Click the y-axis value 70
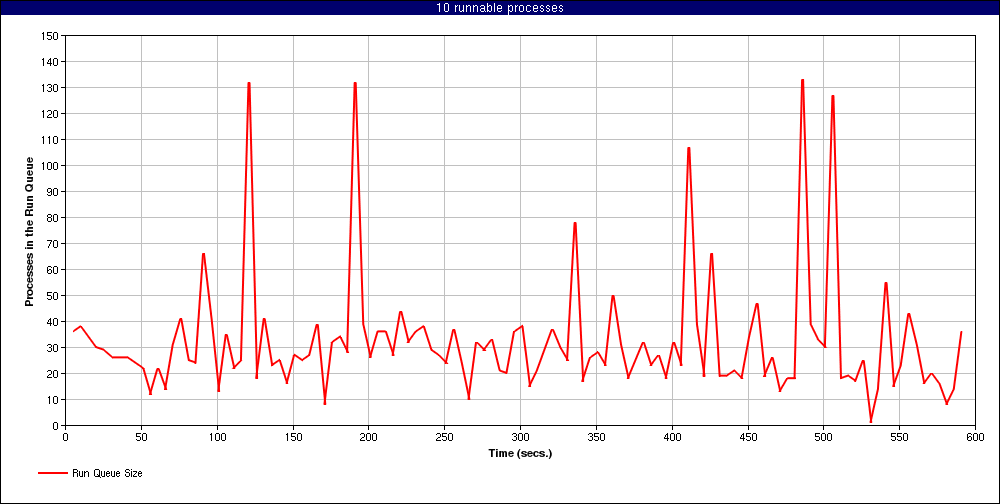1000x504 pixels. (52, 244)
